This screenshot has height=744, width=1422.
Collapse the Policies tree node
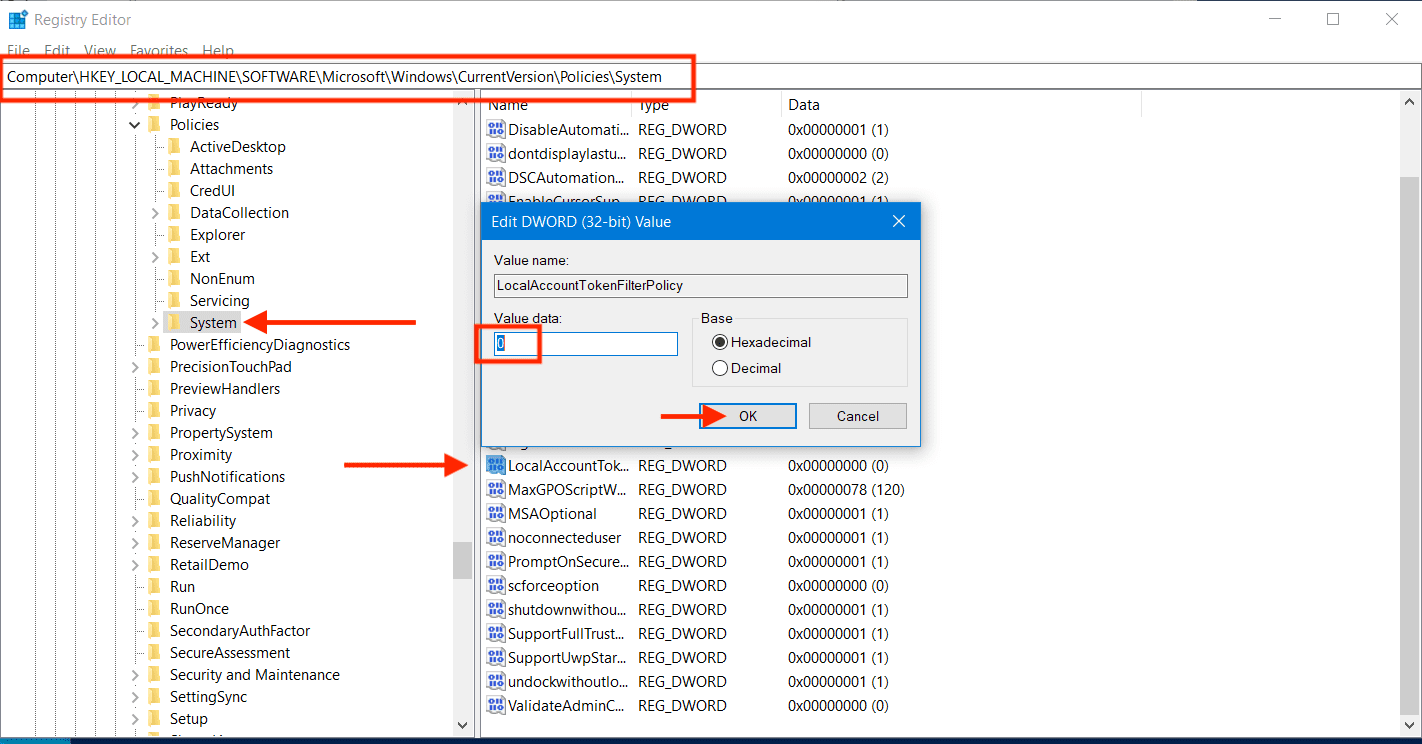pyautogui.click(x=135, y=125)
